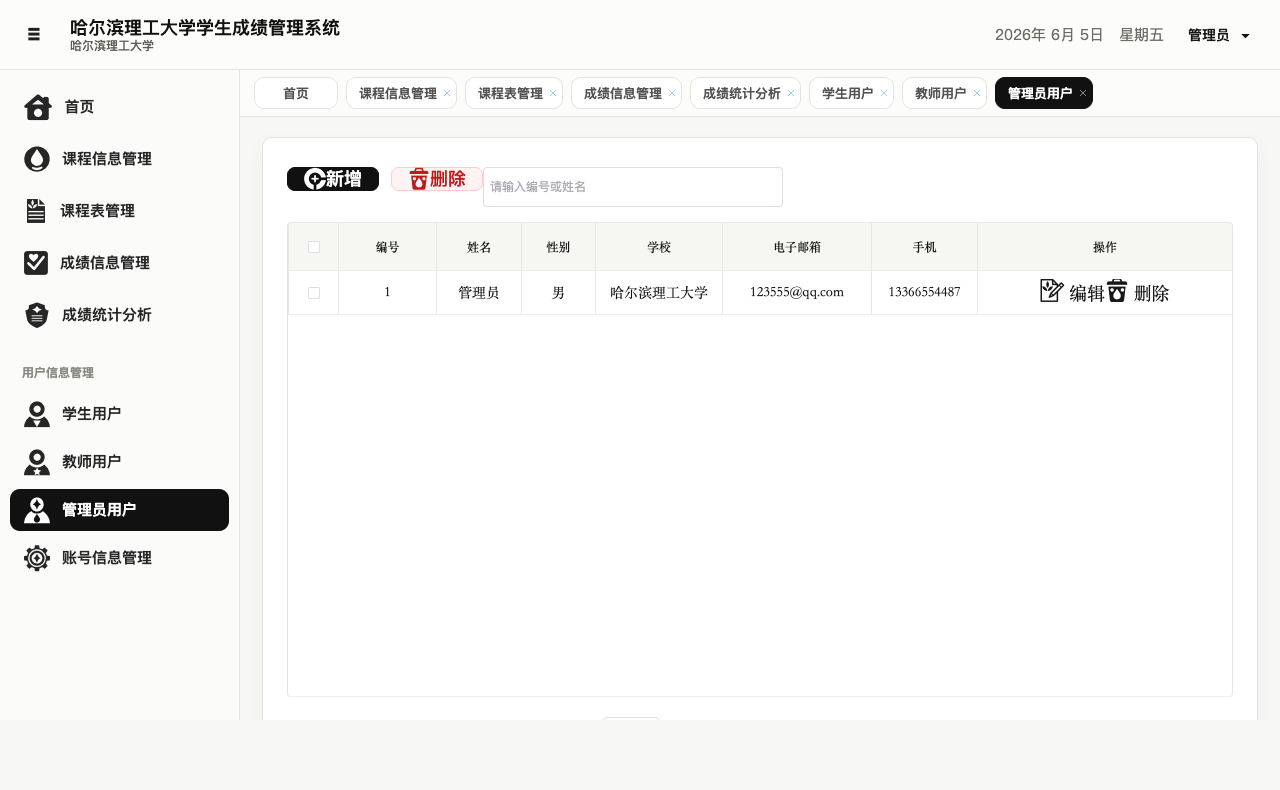
Task: Click the trash icon in row 1 操作 column
Action: click(1117, 291)
